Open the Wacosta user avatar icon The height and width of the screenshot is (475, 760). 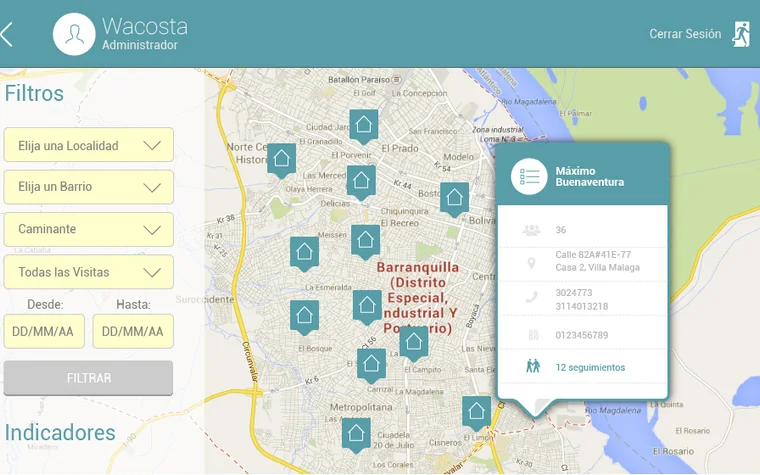[74, 34]
